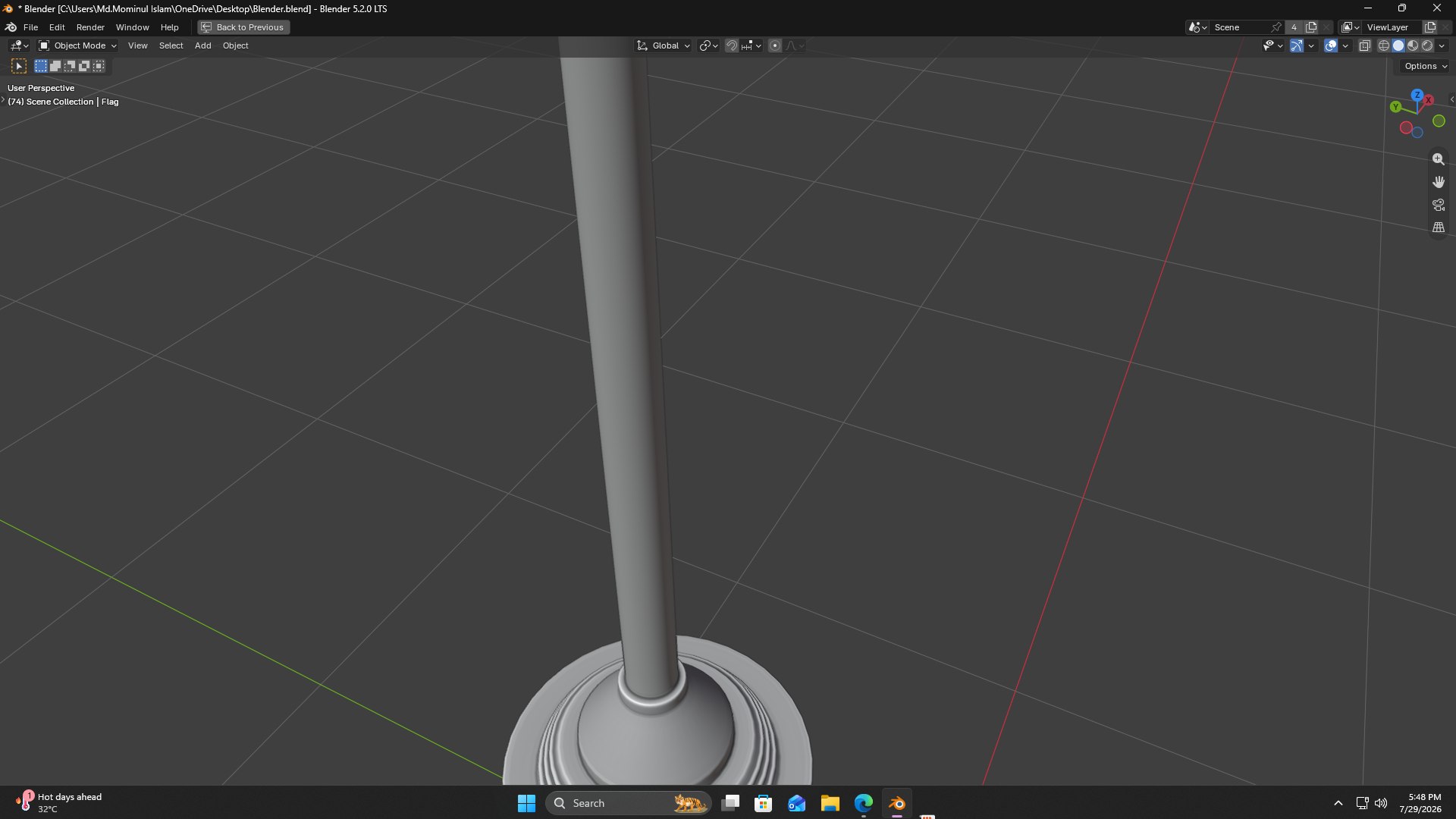The image size is (1456, 819).
Task: Open the transform pivot point dropdown
Action: click(x=708, y=45)
